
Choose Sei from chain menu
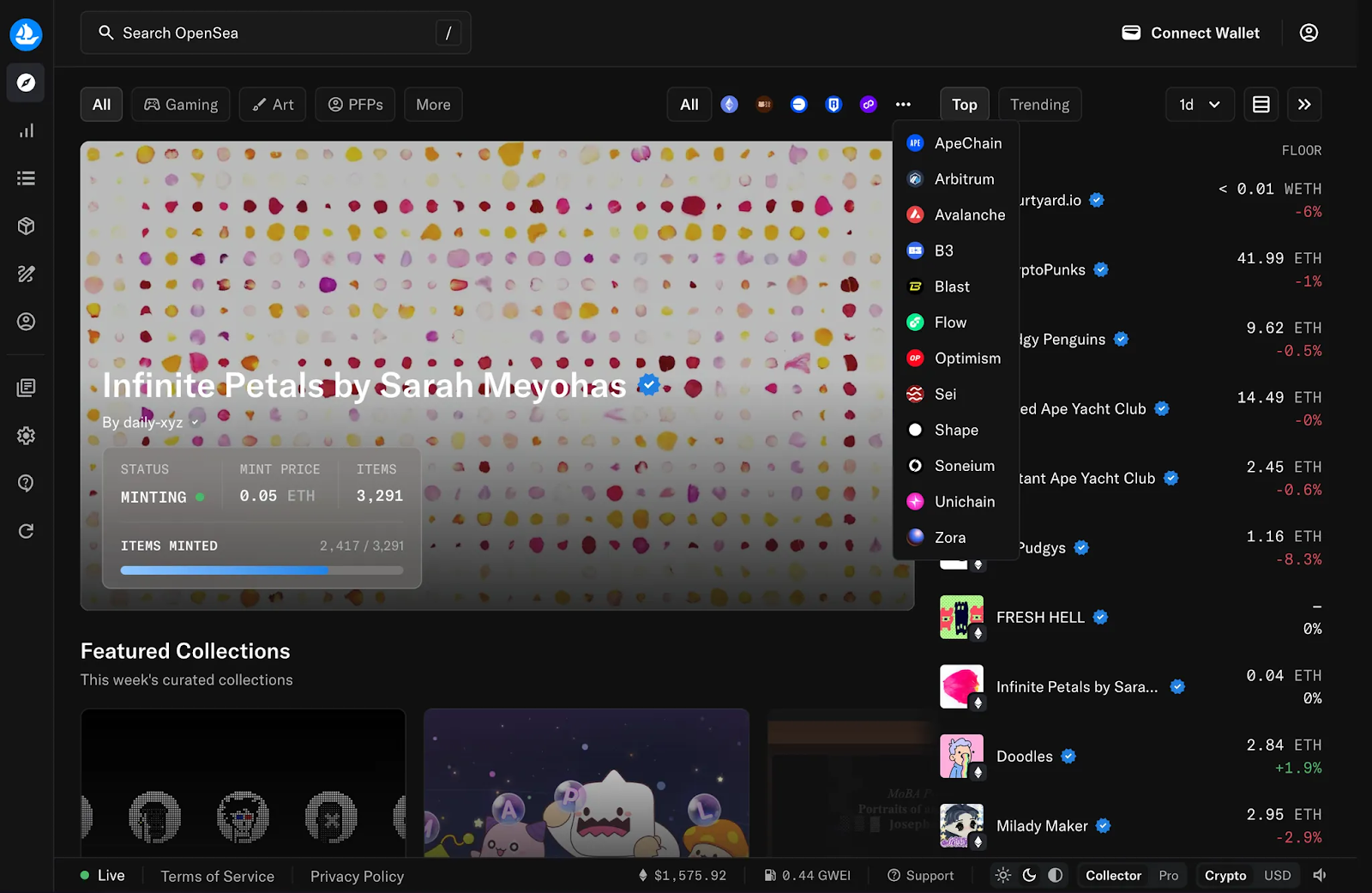(955, 395)
